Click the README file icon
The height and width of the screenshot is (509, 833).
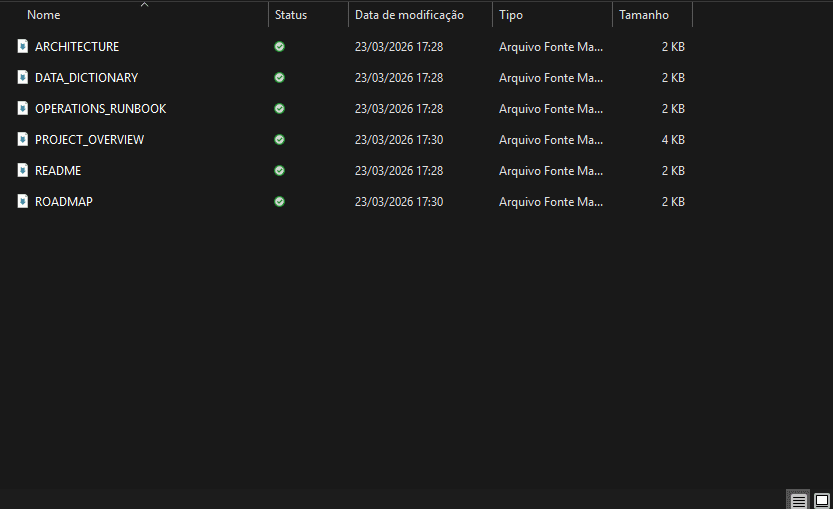pos(23,171)
